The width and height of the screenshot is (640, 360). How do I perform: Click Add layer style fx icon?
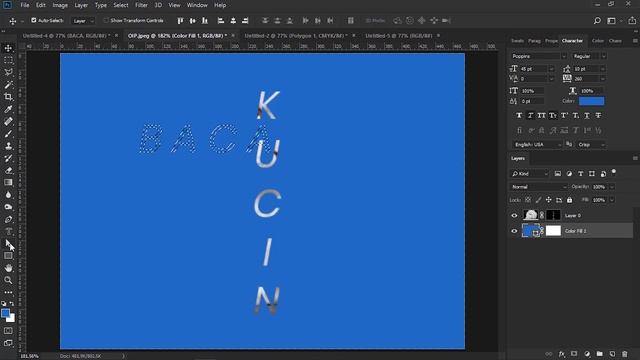point(562,354)
